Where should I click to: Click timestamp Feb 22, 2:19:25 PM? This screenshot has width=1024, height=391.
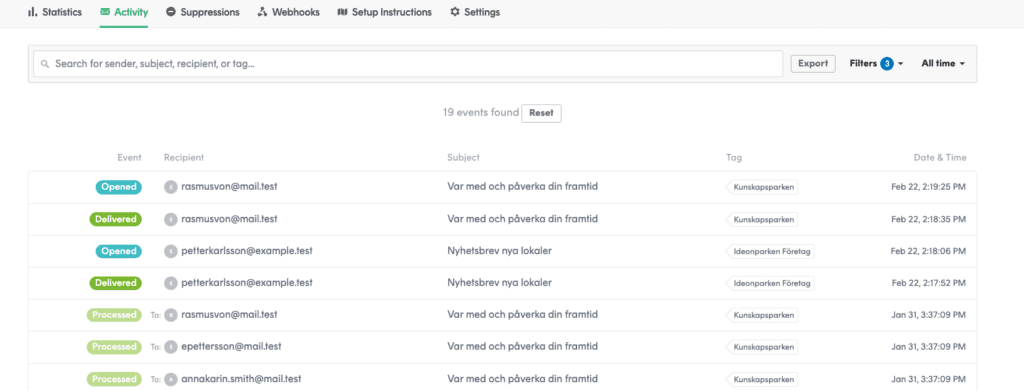click(x=929, y=187)
